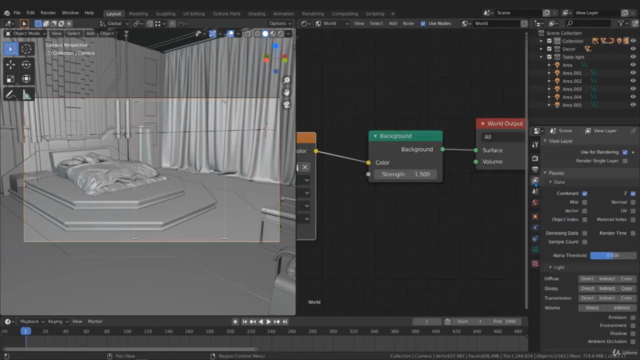Screen dimensions: 640x360
Task: Open the Texture properties tab
Action: [x=535, y=264]
